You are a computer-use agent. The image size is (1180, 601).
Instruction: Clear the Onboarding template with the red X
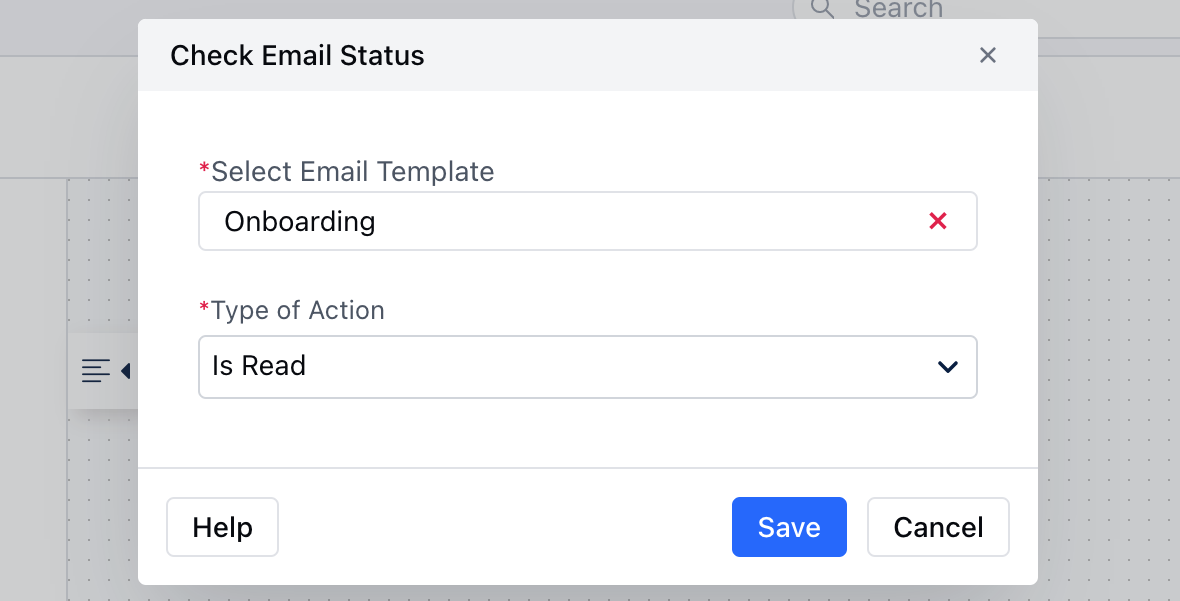(x=938, y=221)
